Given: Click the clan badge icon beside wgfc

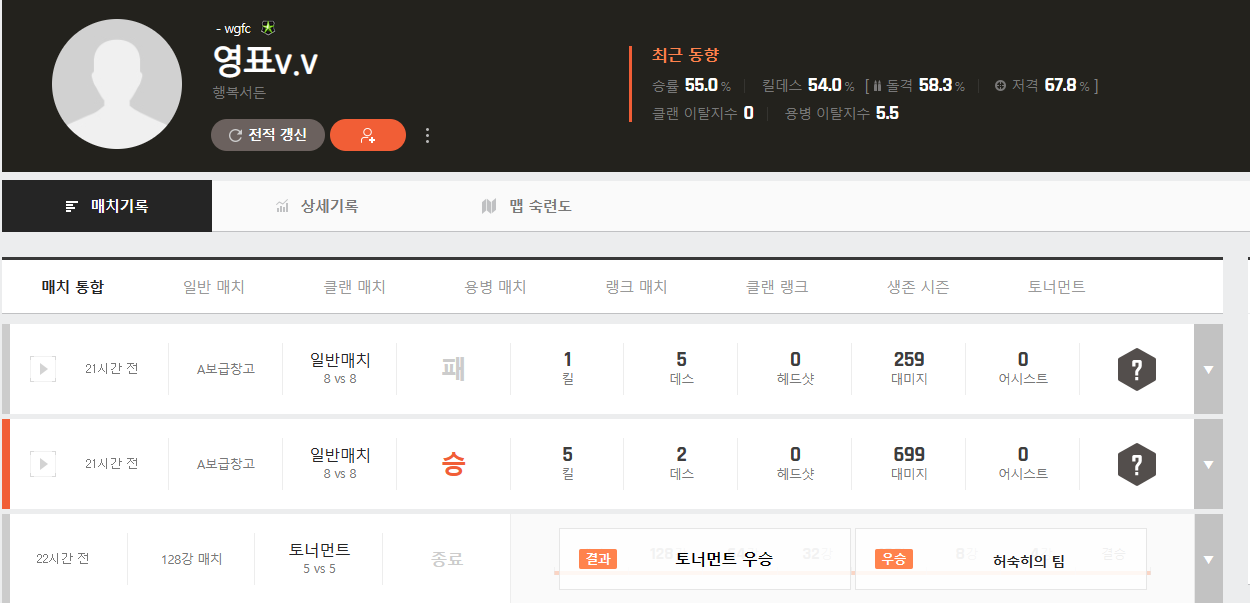Looking at the screenshot, I should tap(267, 28).
